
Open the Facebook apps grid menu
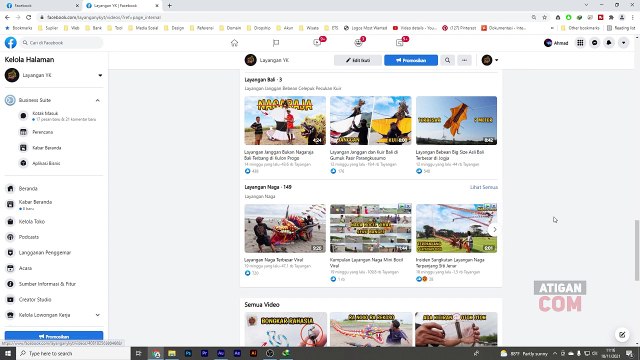point(580,43)
